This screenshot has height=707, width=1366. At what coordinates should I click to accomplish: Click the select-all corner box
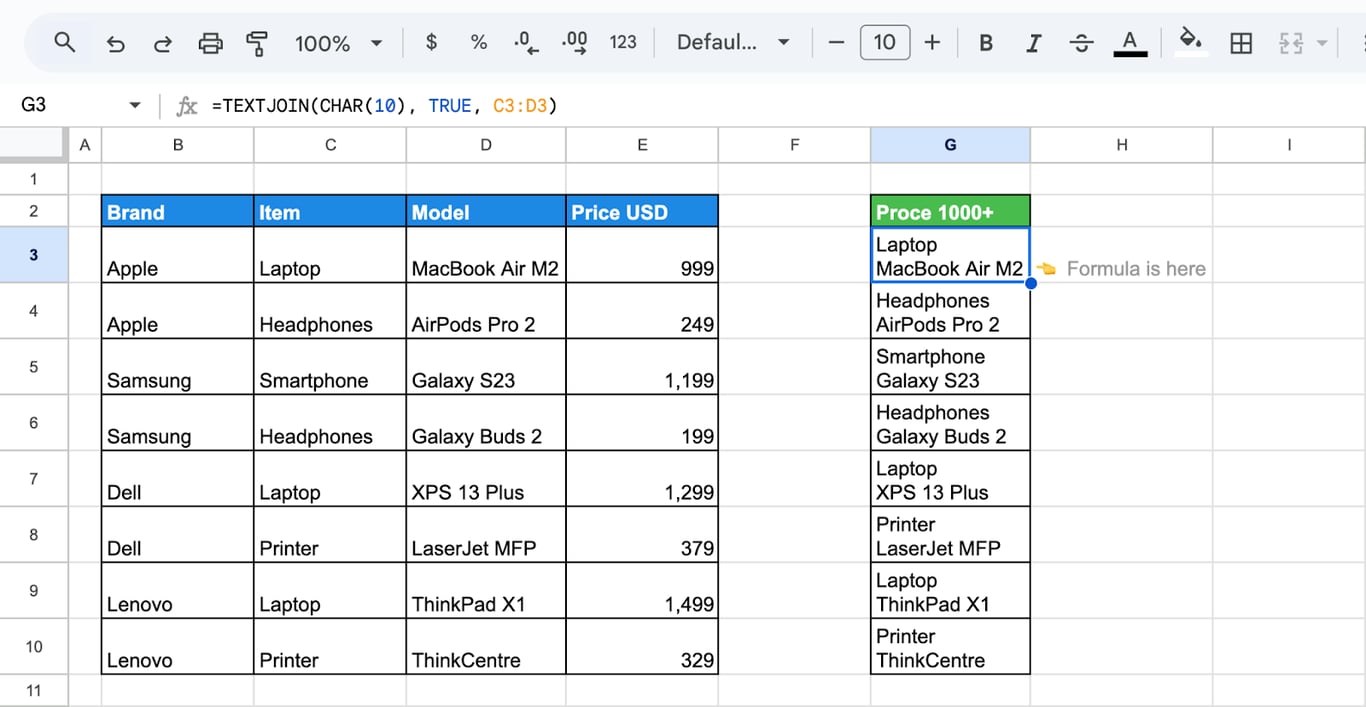tap(34, 145)
